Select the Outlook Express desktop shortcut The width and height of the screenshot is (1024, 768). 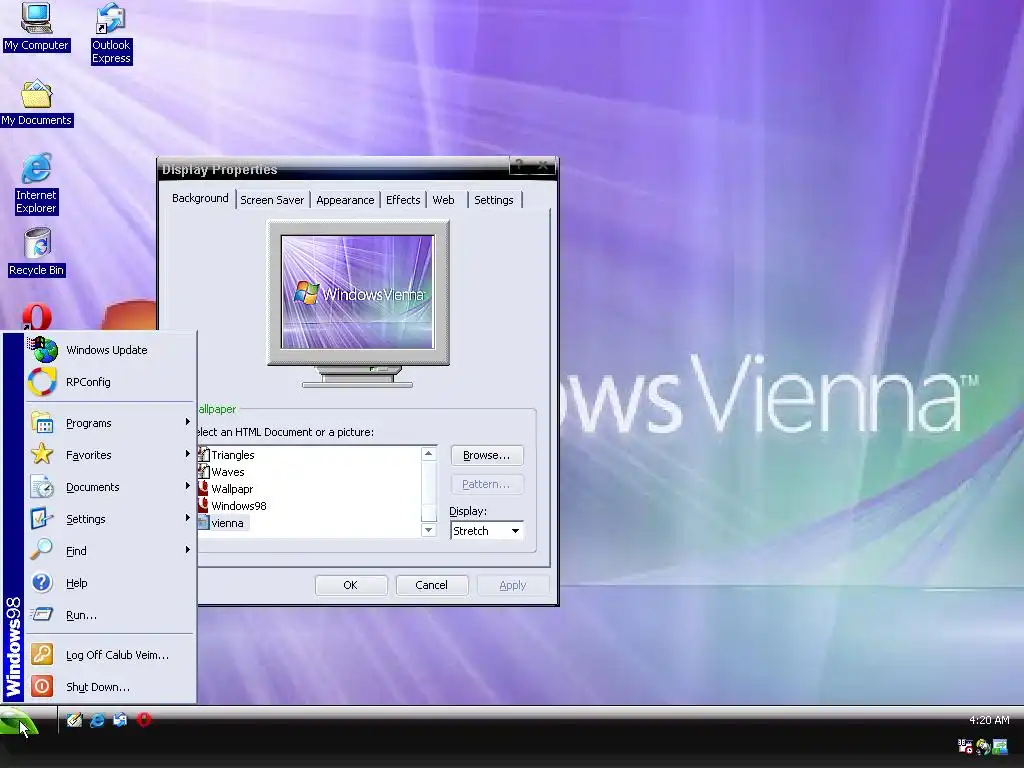tap(111, 34)
